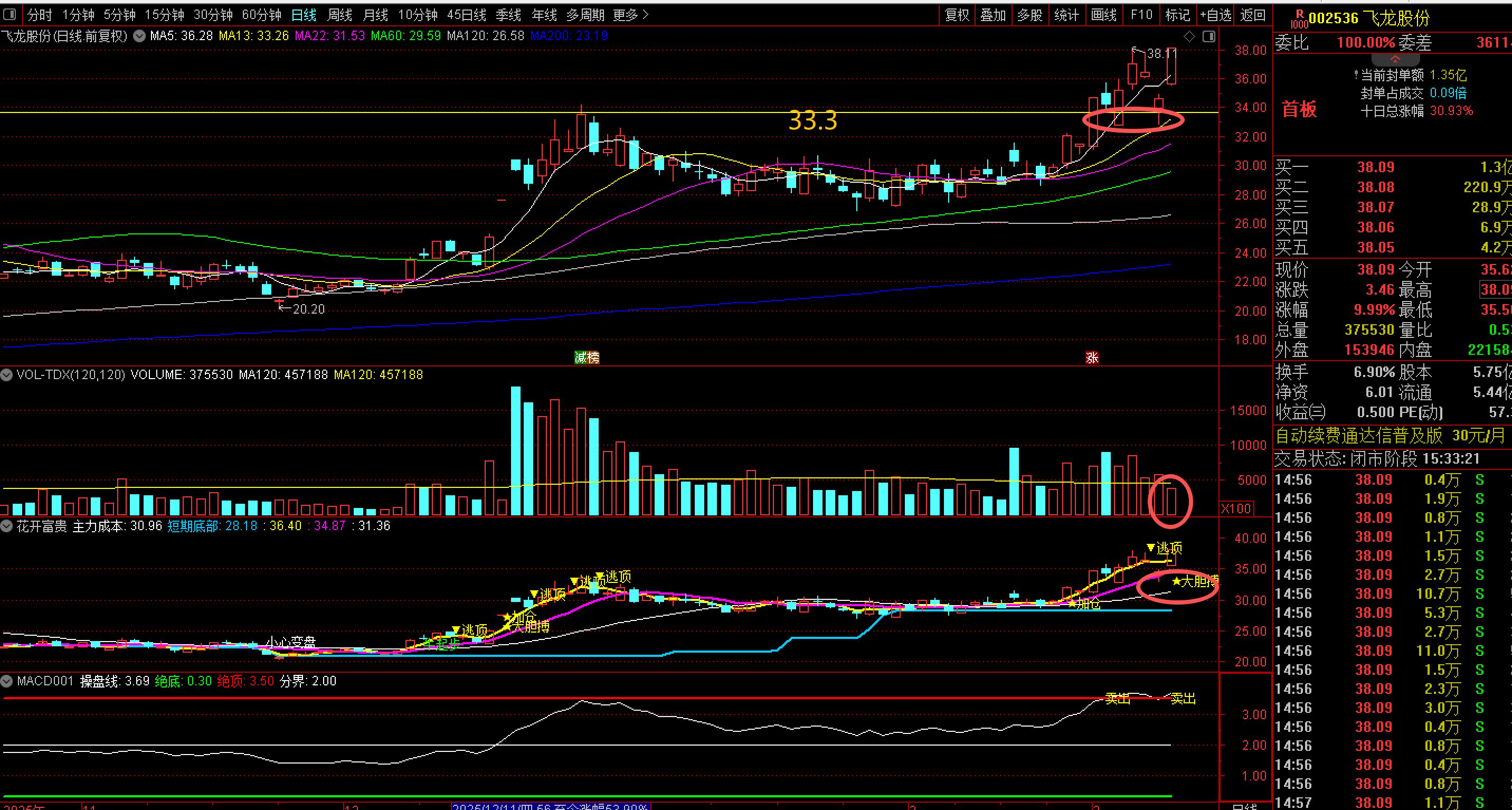
Task: Toggle the 叠加 overlay button
Action: (x=993, y=15)
